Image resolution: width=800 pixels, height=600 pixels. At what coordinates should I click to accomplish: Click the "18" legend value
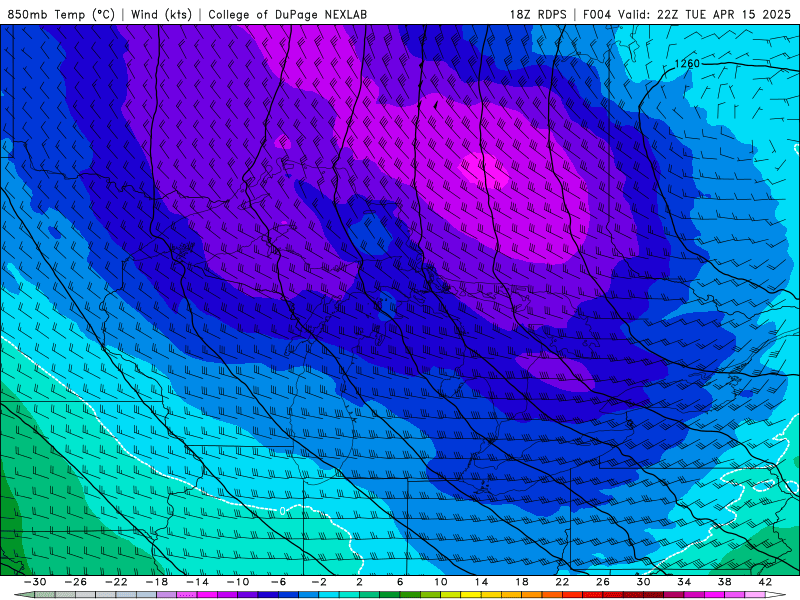pyautogui.click(x=521, y=582)
